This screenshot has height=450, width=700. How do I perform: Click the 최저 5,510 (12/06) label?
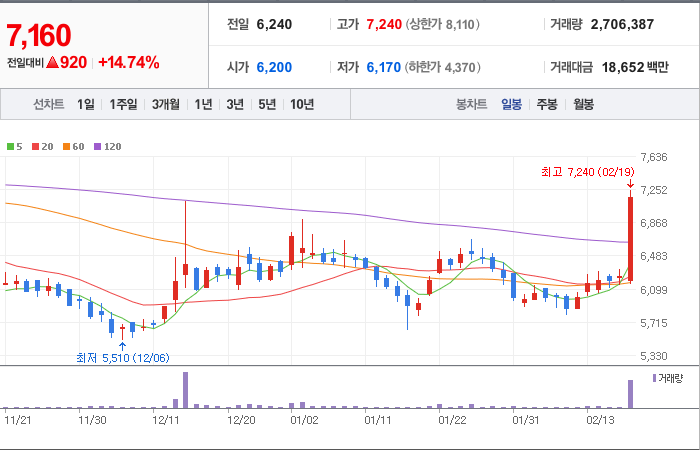click(123, 358)
